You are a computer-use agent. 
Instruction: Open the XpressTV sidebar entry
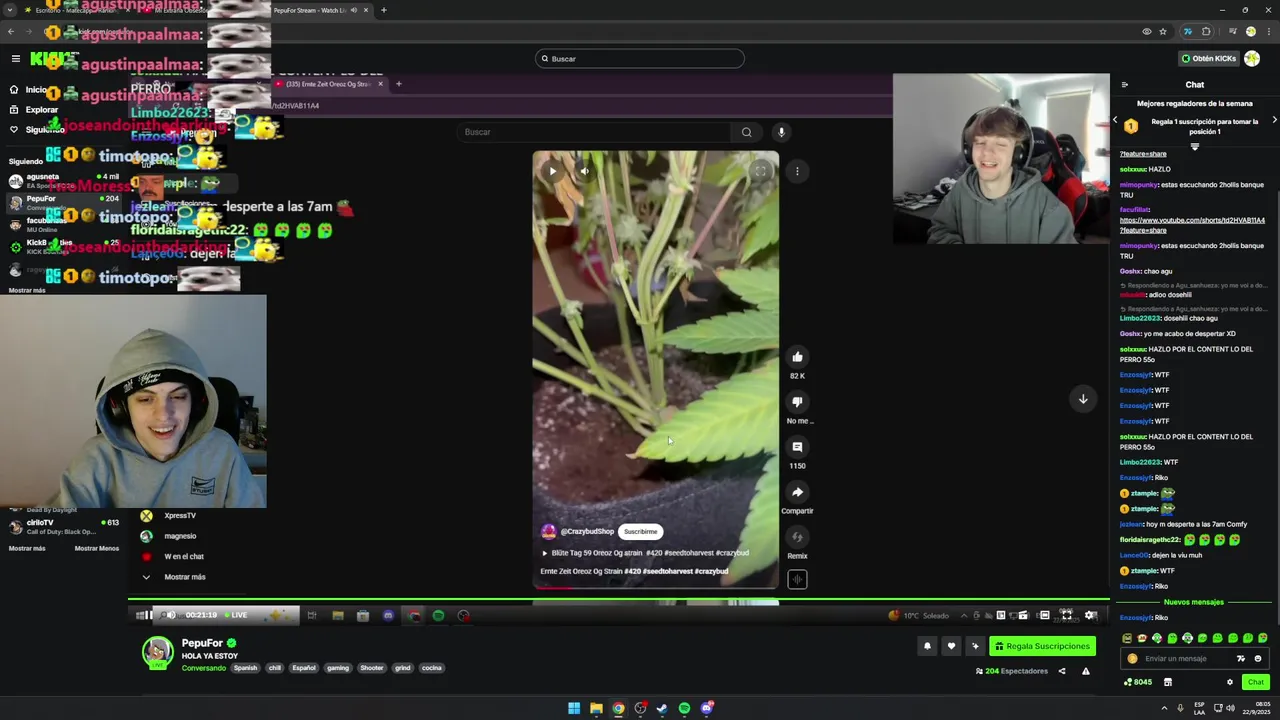click(170, 516)
